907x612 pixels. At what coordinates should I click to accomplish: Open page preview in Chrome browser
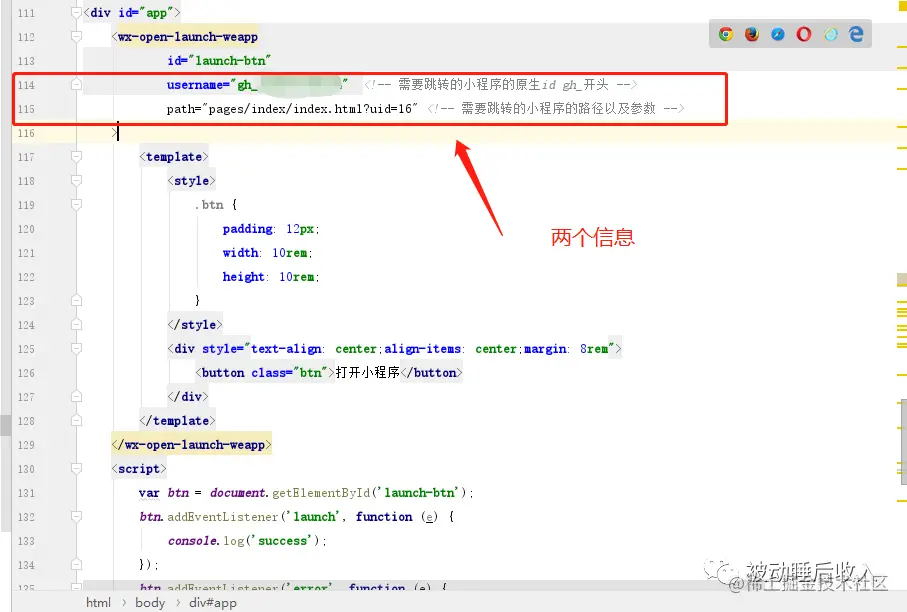click(x=726, y=34)
